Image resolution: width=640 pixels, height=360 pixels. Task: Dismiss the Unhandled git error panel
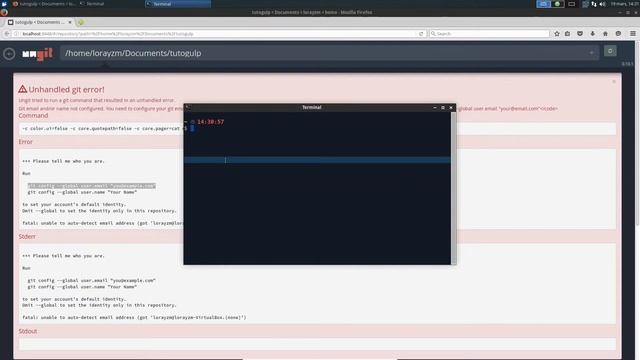point(613,82)
